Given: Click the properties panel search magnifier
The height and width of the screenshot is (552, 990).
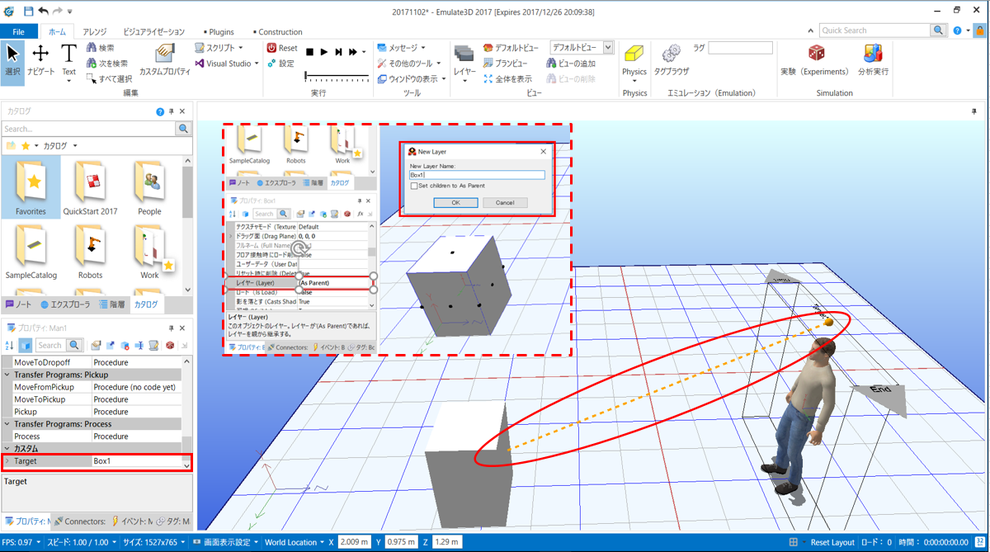Looking at the screenshot, I should [x=75, y=345].
